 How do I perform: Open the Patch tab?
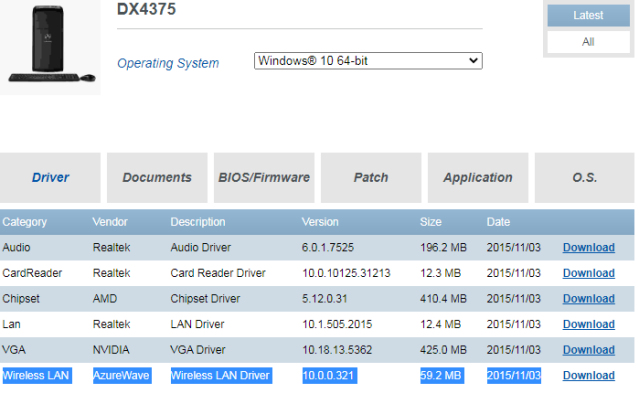click(371, 178)
